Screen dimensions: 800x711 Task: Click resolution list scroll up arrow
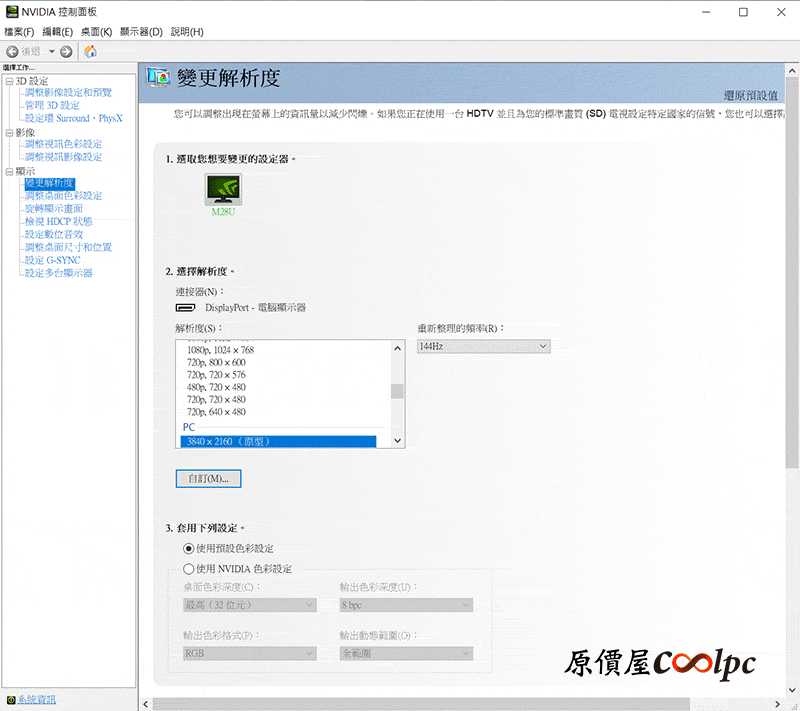(397, 348)
